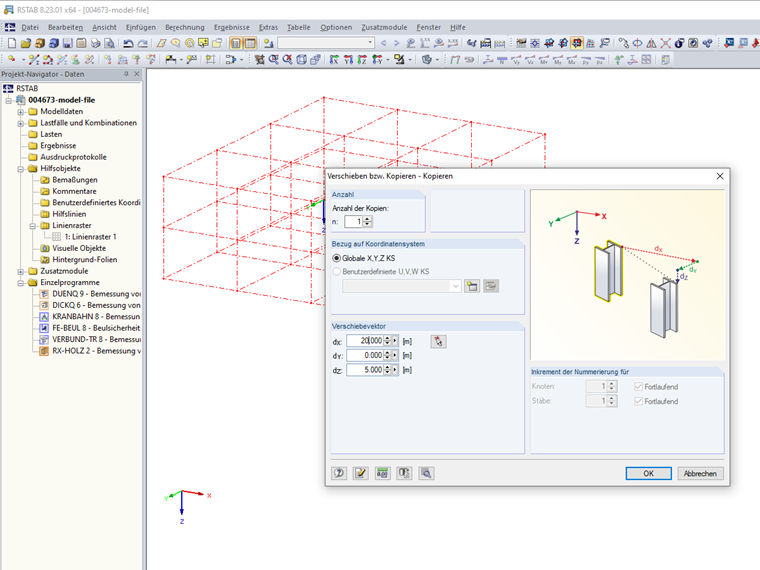Click the dialog's detail settings icon

point(404,473)
